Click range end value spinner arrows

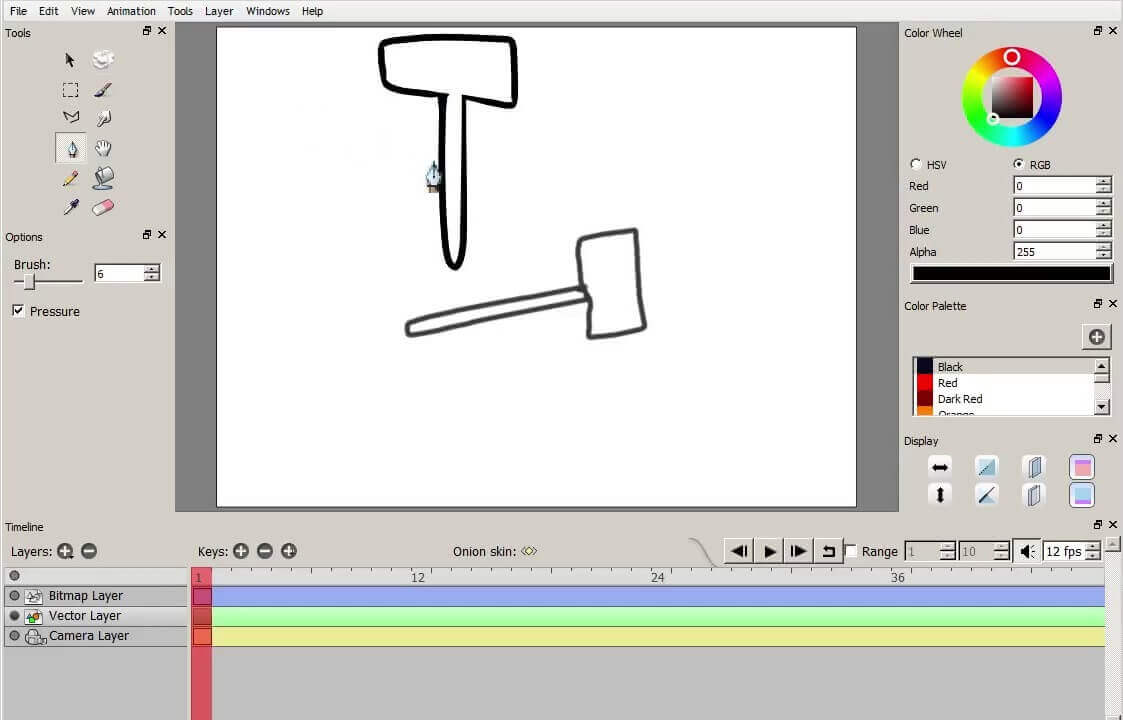tap(1001, 551)
